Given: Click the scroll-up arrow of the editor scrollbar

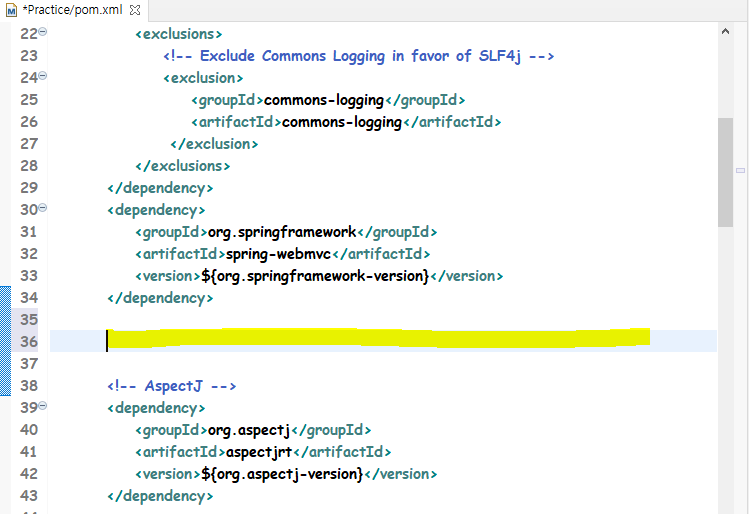Looking at the screenshot, I should pos(725,32).
